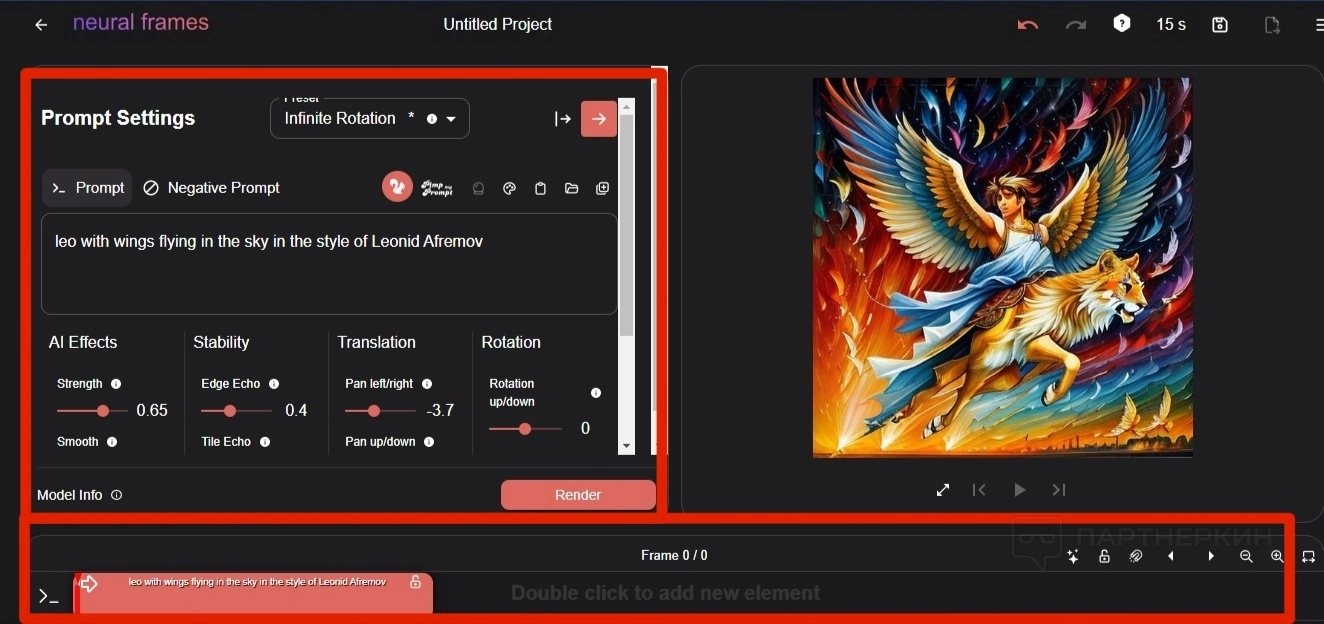This screenshot has width=1324, height=624.
Task: Adjust the Rotation up/down slider
Action: [524, 429]
